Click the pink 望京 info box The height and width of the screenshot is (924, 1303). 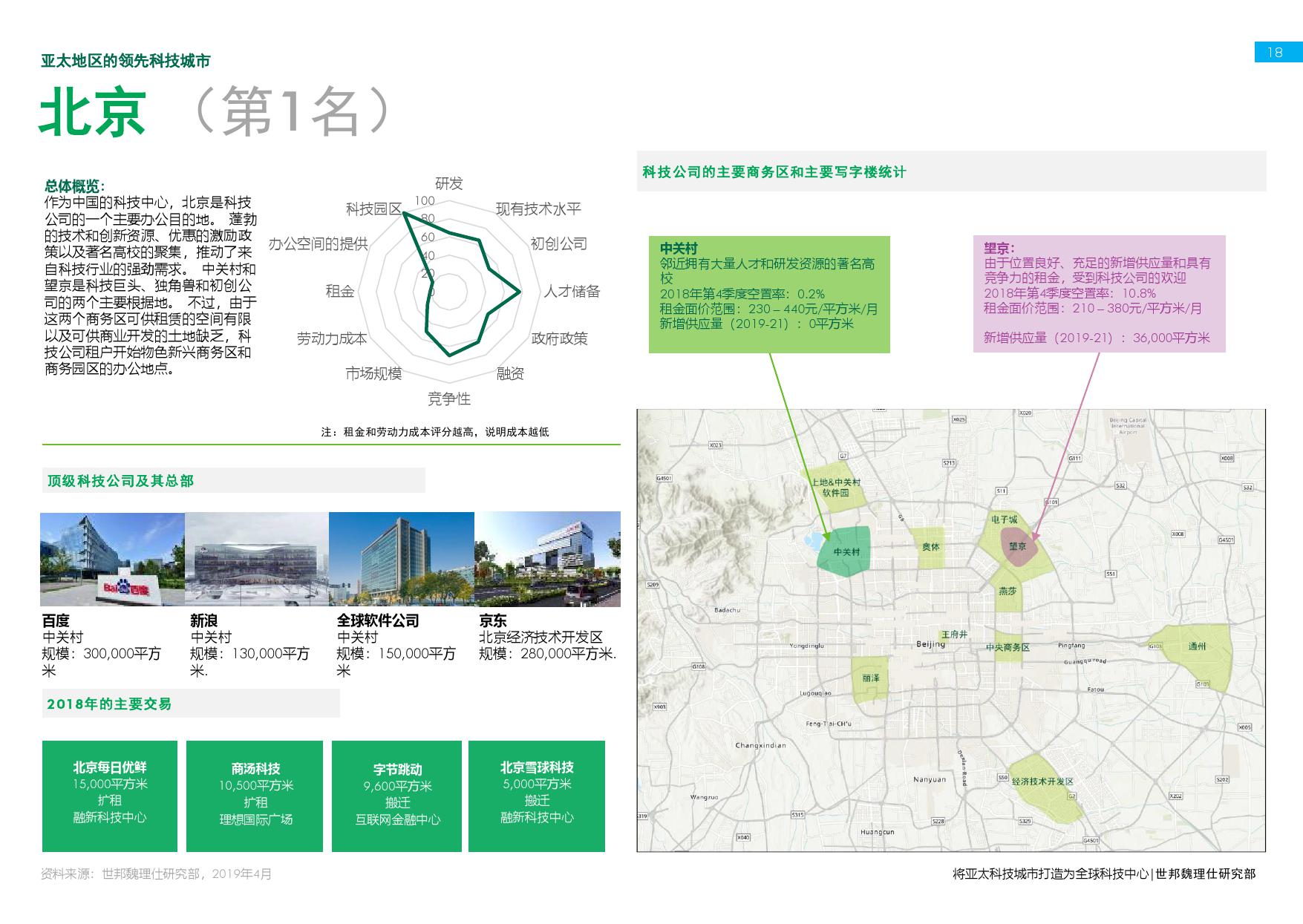click(x=1098, y=294)
